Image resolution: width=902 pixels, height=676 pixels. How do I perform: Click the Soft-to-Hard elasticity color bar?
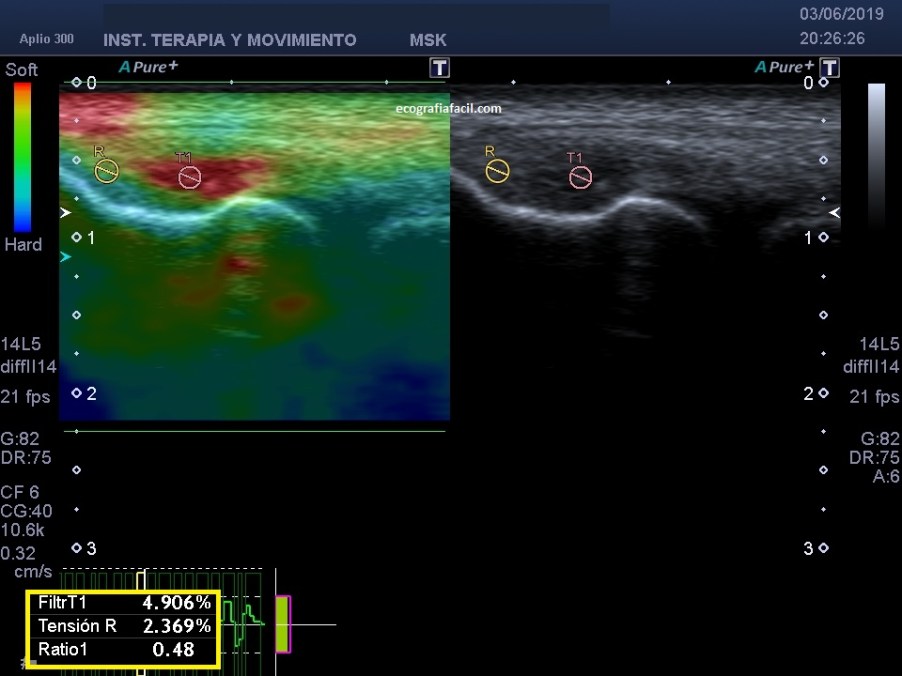[22, 157]
